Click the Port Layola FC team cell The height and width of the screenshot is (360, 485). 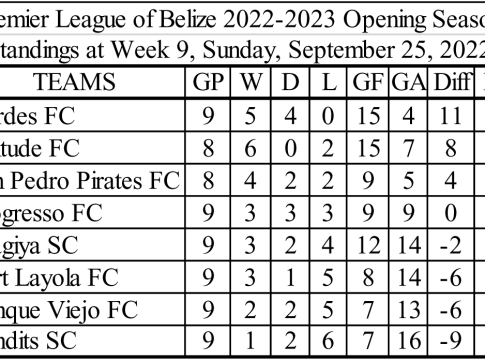pyautogui.click(x=92, y=278)
